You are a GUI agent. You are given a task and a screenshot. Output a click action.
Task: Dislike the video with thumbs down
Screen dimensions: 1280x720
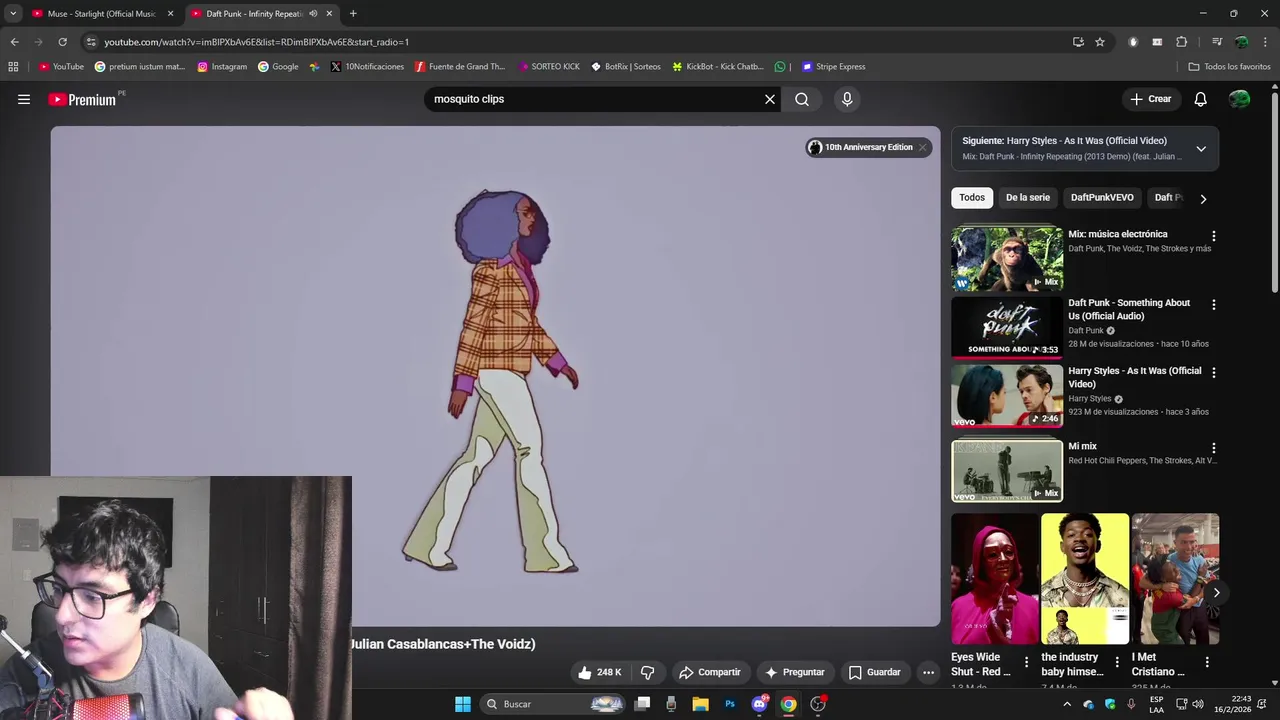coord(647,672)
